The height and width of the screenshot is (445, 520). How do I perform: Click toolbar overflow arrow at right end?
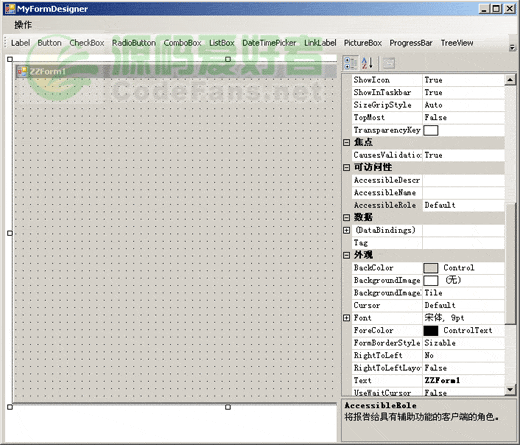click(x=512, y=48)
